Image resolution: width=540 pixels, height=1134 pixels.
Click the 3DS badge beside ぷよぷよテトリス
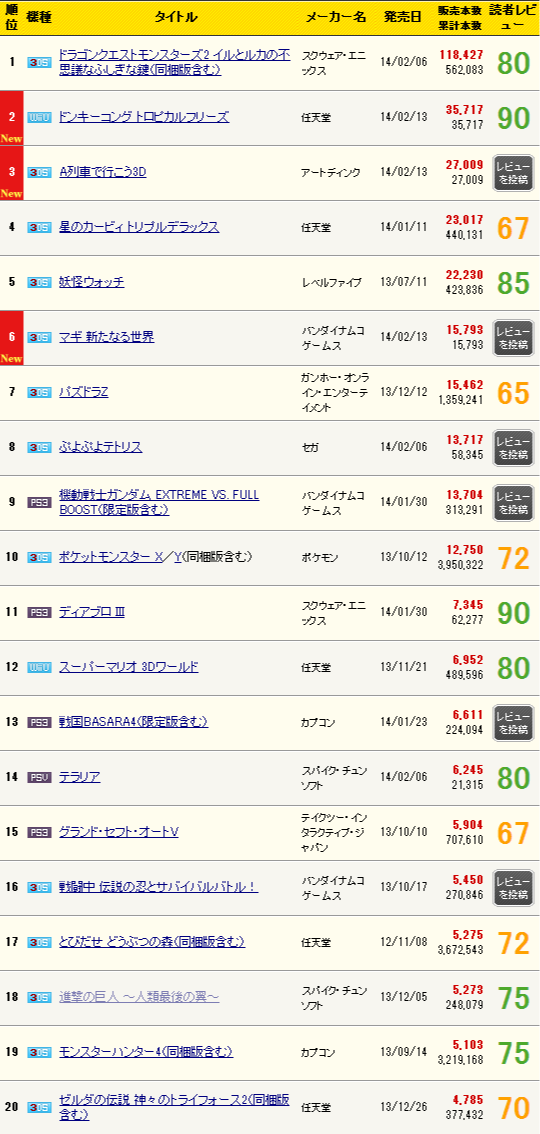tap(39, 447)
